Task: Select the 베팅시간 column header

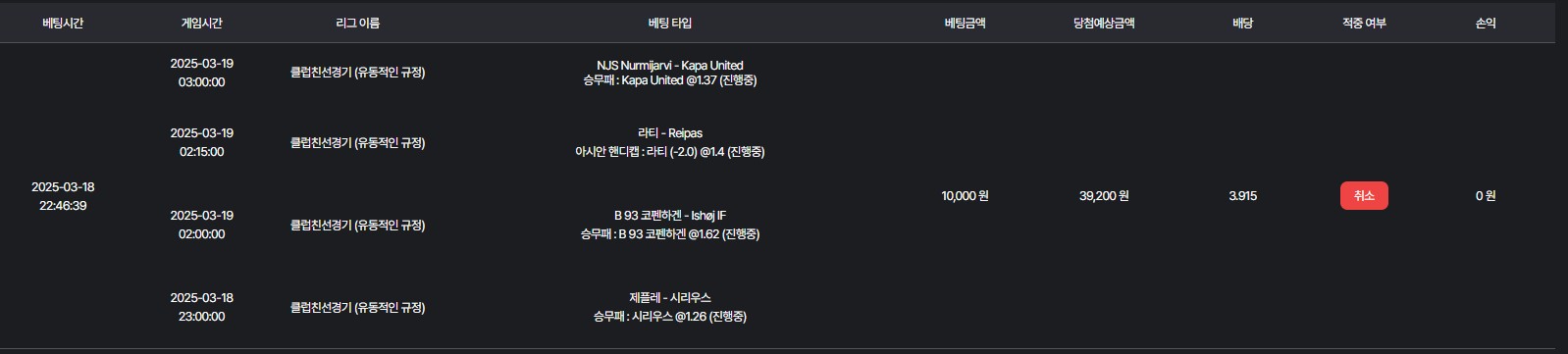Action: [63, 23]
